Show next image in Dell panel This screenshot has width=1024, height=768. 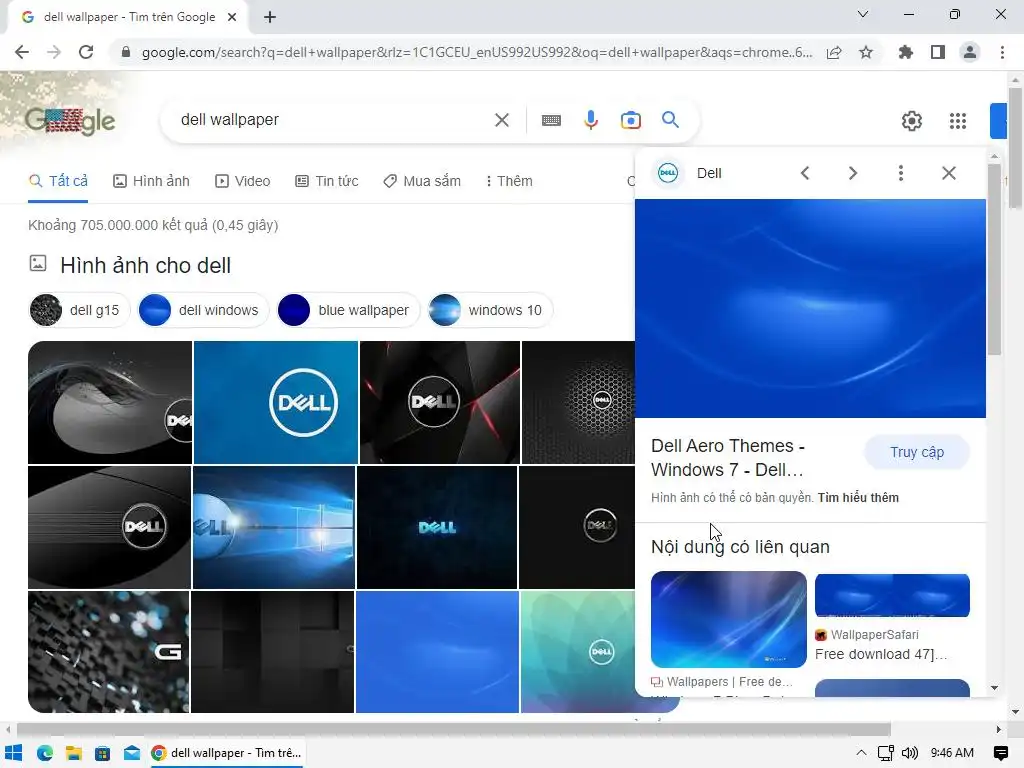(853, 173)
